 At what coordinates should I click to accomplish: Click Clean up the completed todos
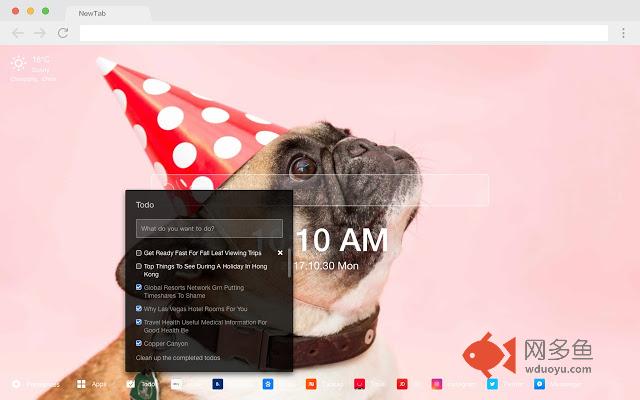[x=178, y=358]
